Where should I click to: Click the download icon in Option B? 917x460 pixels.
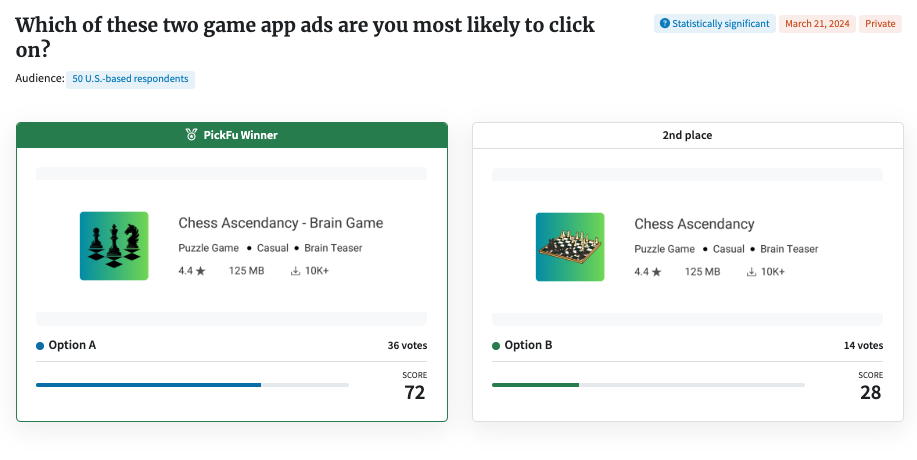(x=752, y=271)
